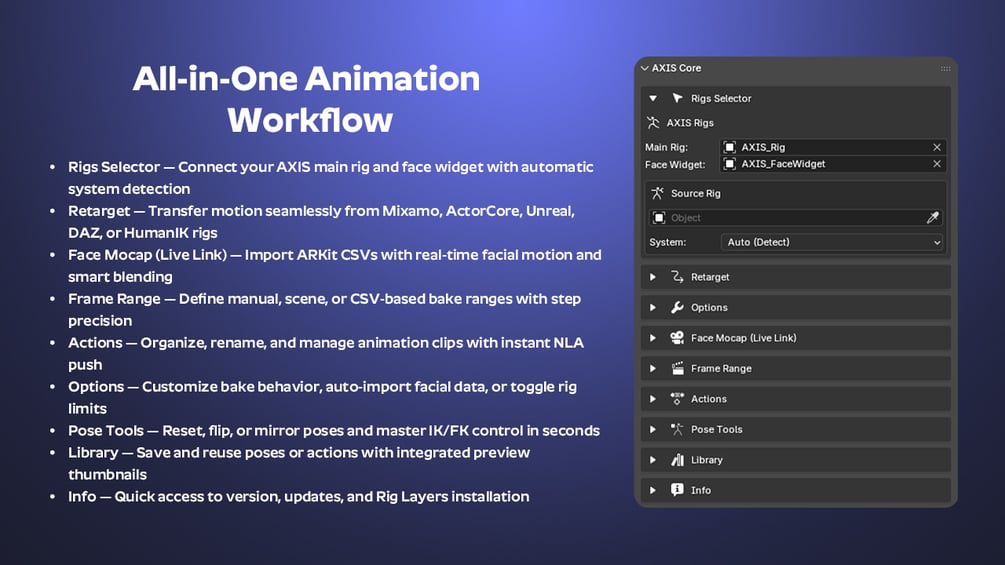Pick source object with eyedropper

pyautogui.click(x=933, y=218)
